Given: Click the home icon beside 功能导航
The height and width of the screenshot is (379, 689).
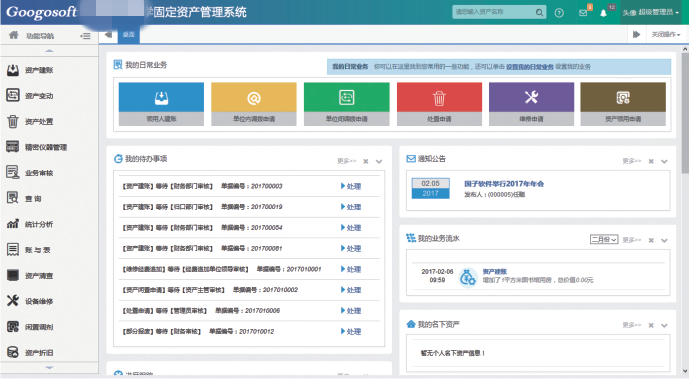Looking at the screenshot, I should (x=14, y=35).
